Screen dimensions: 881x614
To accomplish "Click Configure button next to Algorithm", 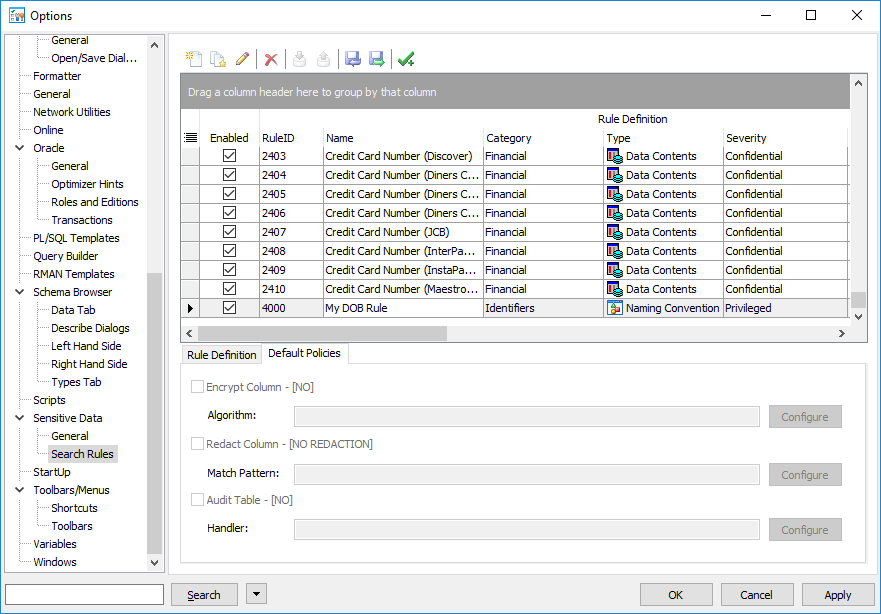I will point(805,417).
